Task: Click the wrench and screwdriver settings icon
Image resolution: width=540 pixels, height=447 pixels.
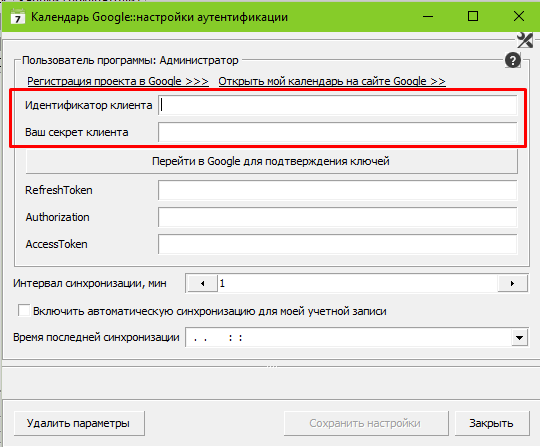Action: point(525,40)
